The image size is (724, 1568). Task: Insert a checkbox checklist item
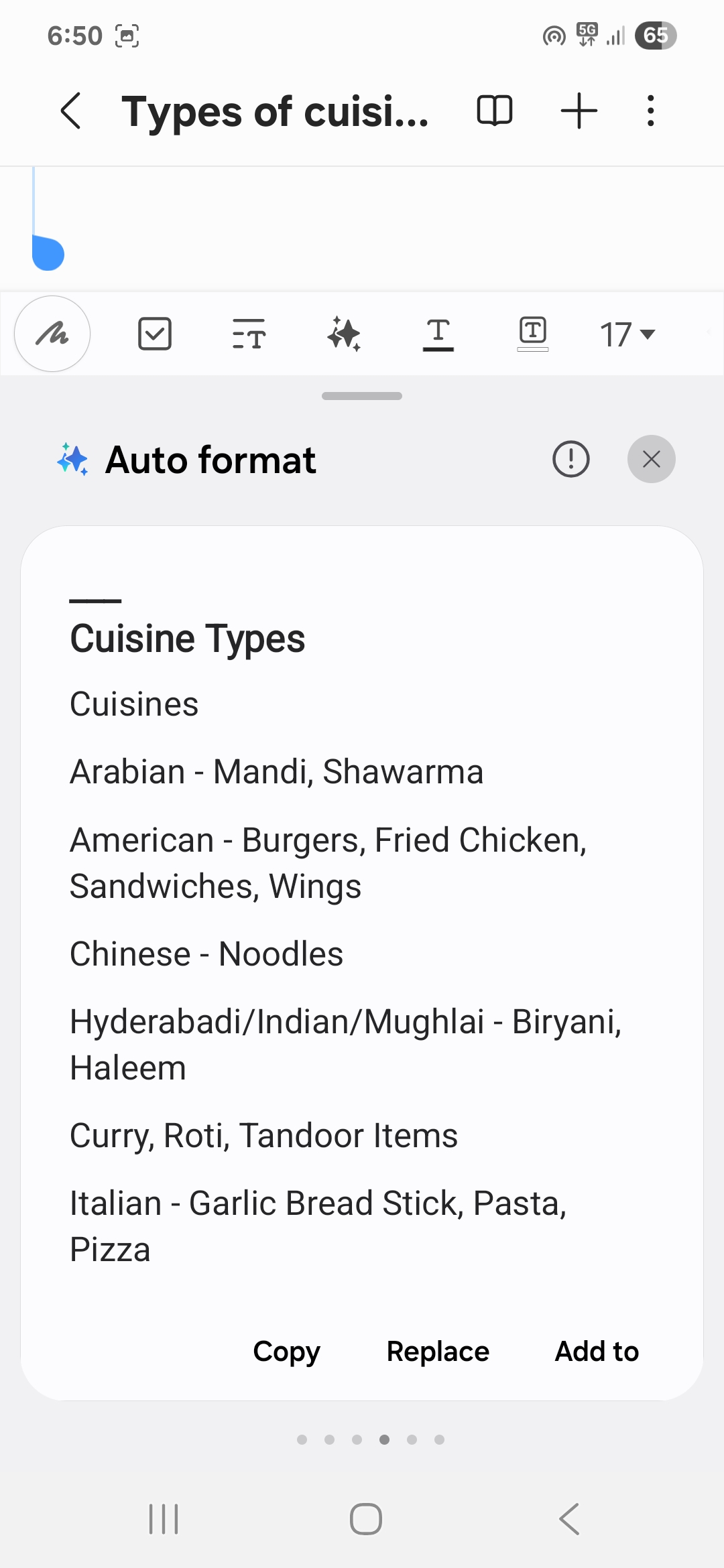point(155,334)
